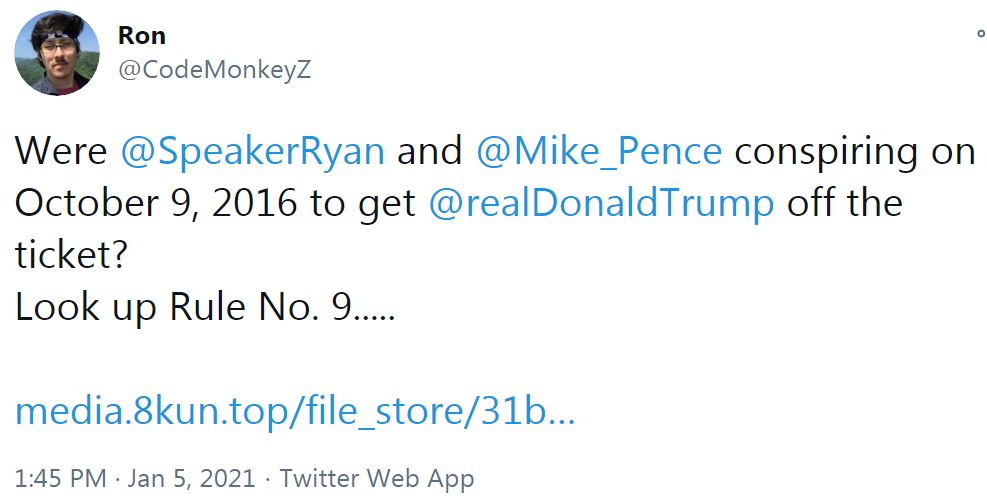Open the tweet's more options icon
This screenshot has width=987, height=503.
point(981,34)
